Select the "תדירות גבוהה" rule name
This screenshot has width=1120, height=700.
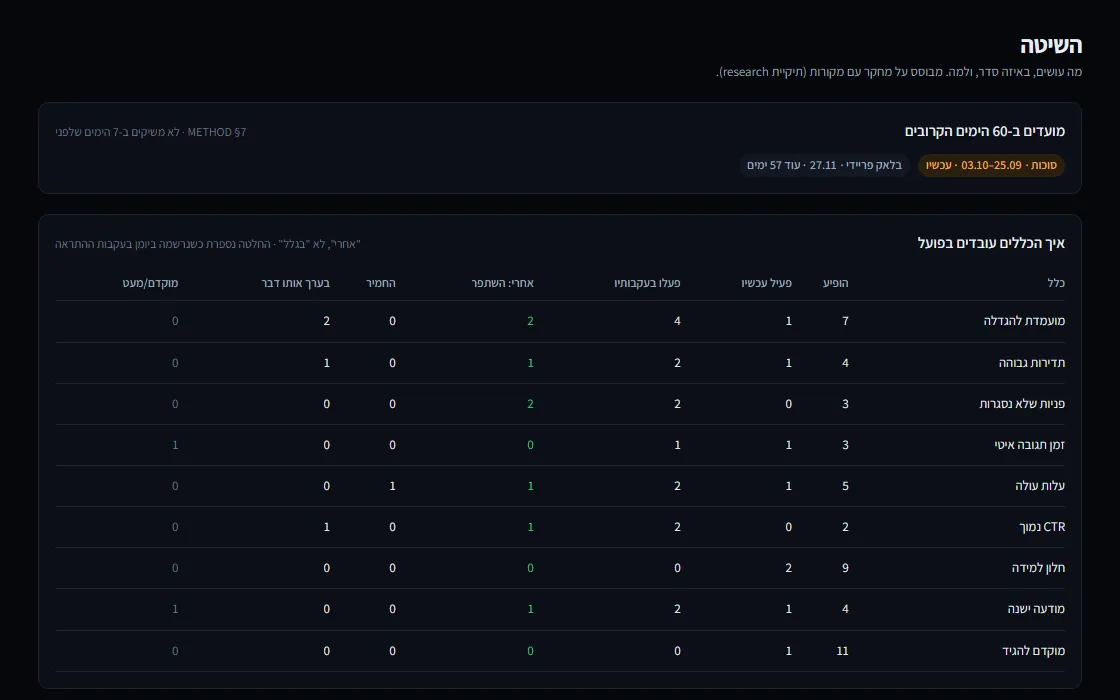pos(1031,363)
